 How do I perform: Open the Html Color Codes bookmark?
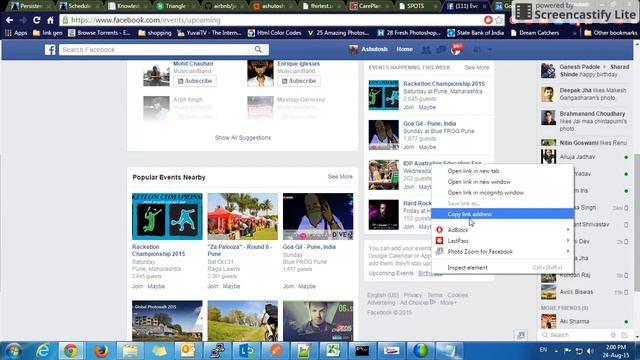(x=274, y=33)
